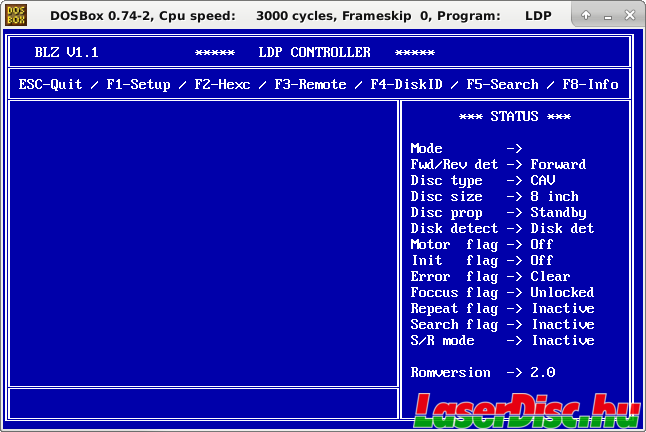Click the LDP CONTROLLER title text

(x=314, y=52)
